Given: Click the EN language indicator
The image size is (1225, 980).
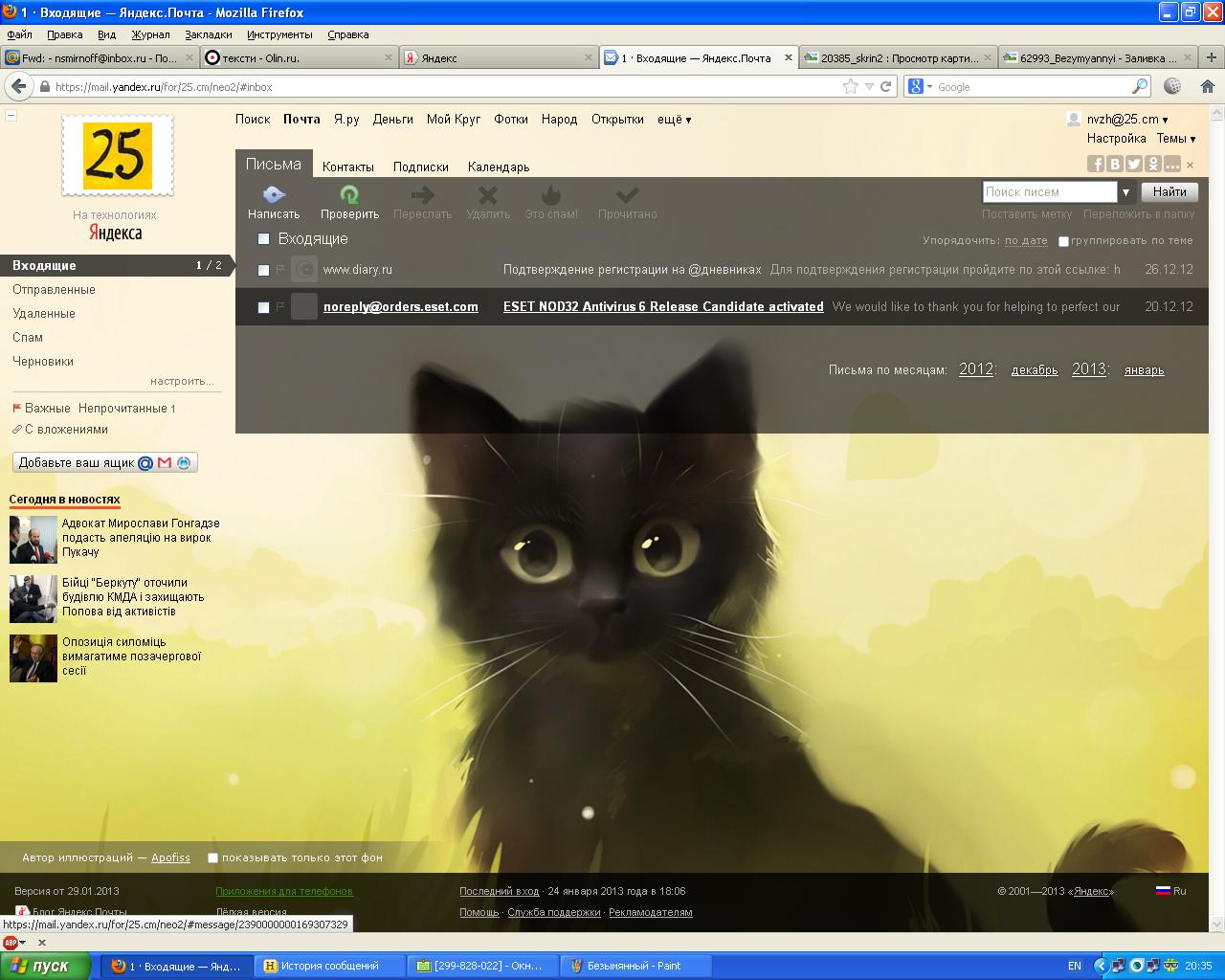Looking at the screenshot, I should (1075, 966).
